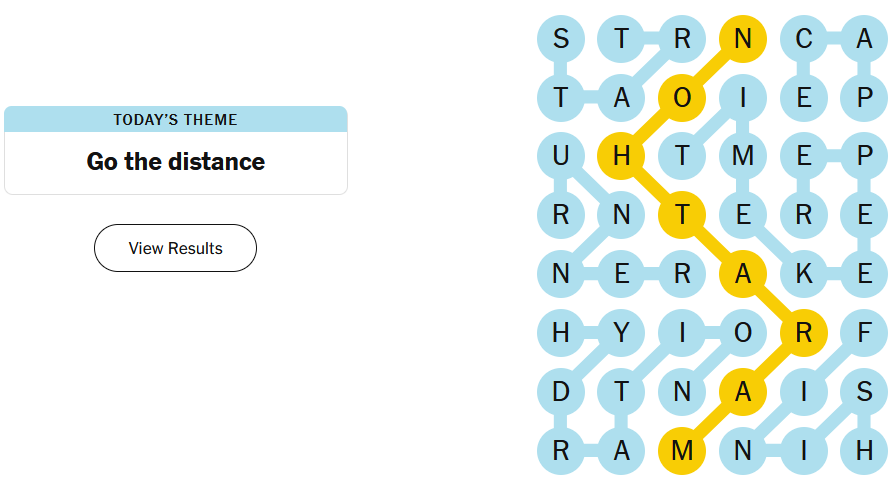
Task: Pick the letter D tile
Action: point(561,392)
